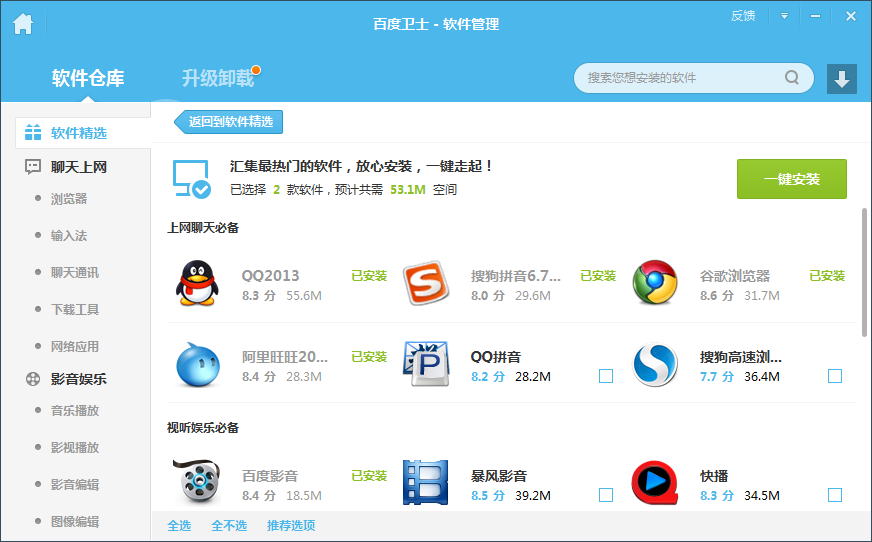
Task: Open the download manager arrow icon
Action: click(x=842, y=79)
